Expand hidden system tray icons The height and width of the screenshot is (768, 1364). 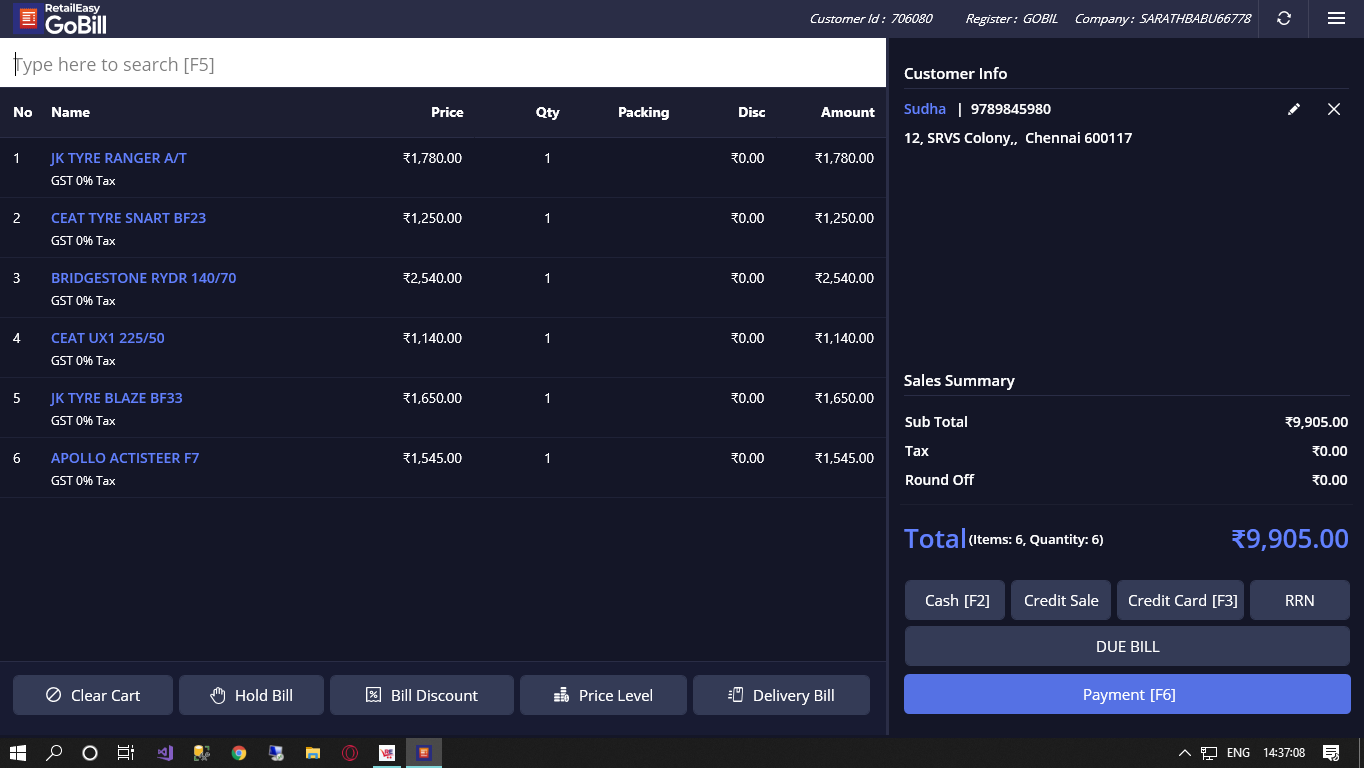pos(1184,753)
